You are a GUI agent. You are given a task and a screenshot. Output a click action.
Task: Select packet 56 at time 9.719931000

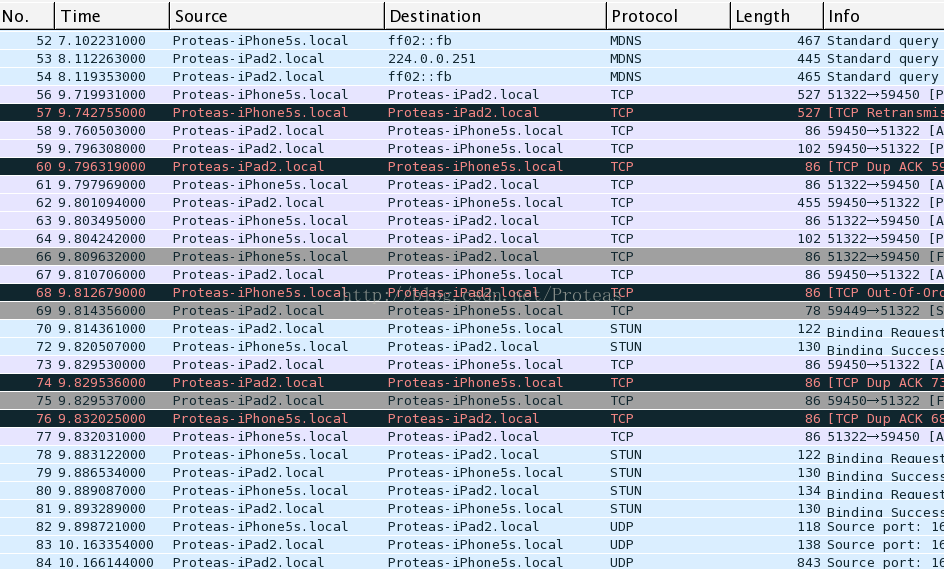point(472,95)
